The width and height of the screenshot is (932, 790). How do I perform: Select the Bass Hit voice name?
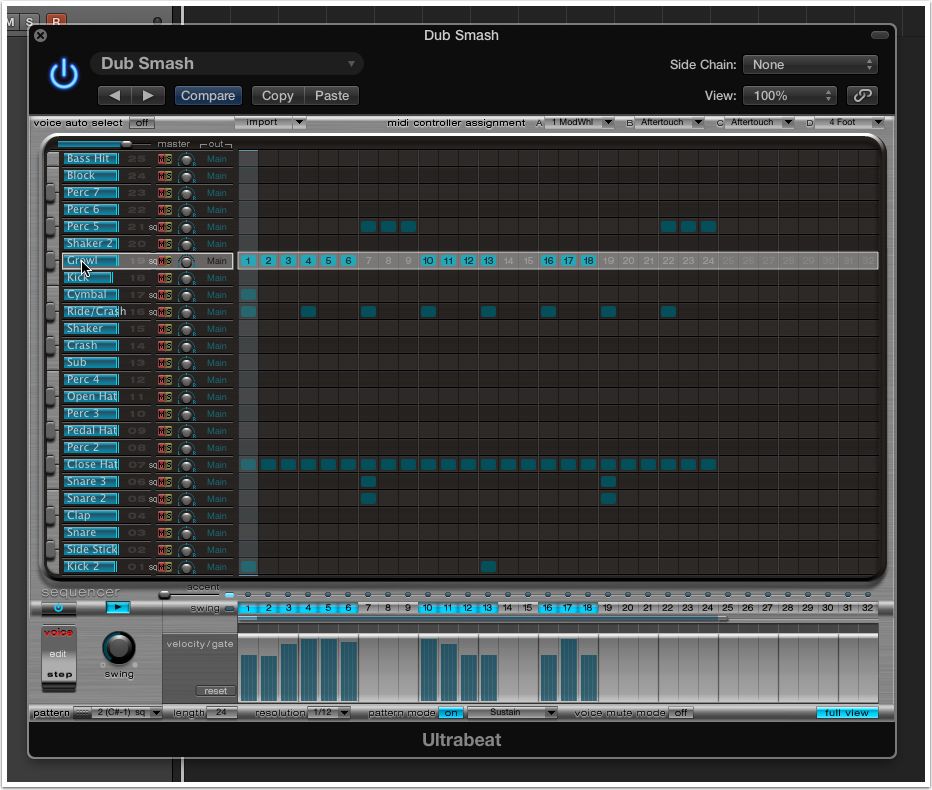coord(91,159)
